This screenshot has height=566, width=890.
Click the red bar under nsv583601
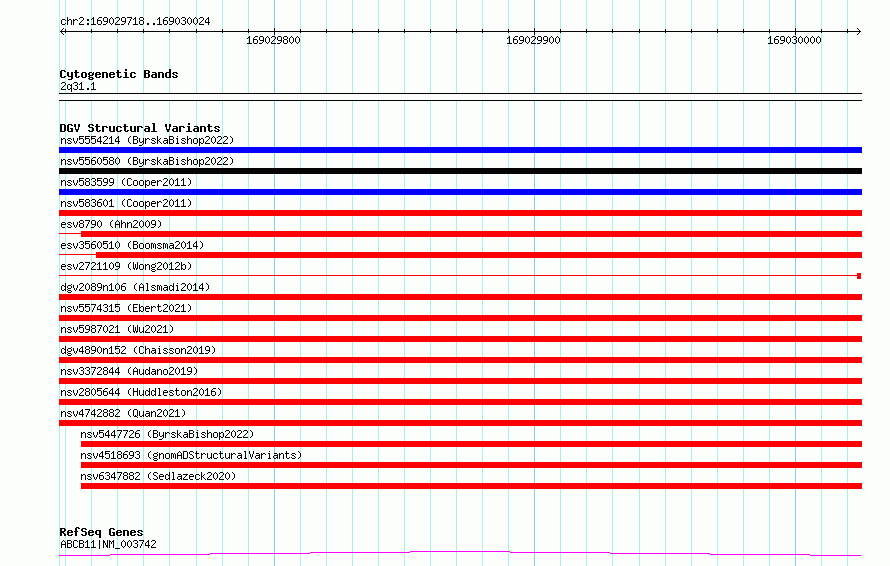click(x=460, y=213)
